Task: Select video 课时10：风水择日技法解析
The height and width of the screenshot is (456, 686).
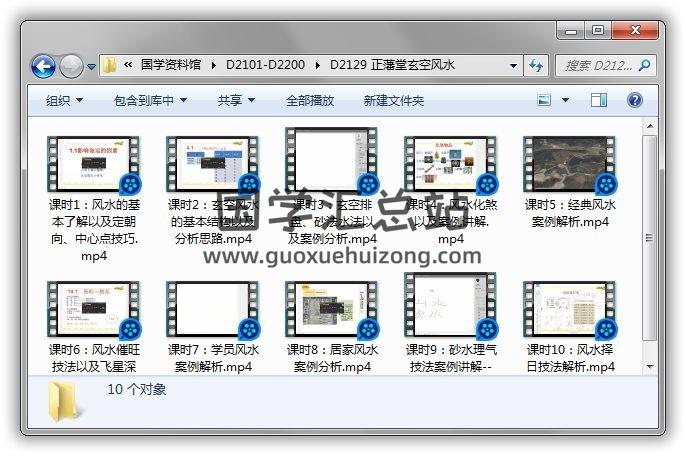Action: coord(570,310)
